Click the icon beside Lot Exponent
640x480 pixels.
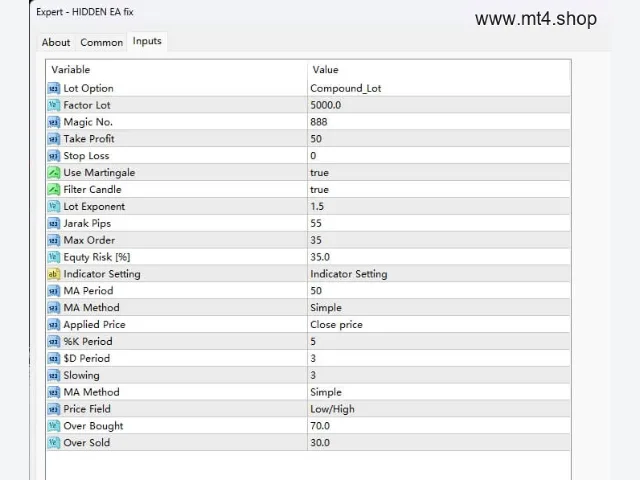pos(53,207)
